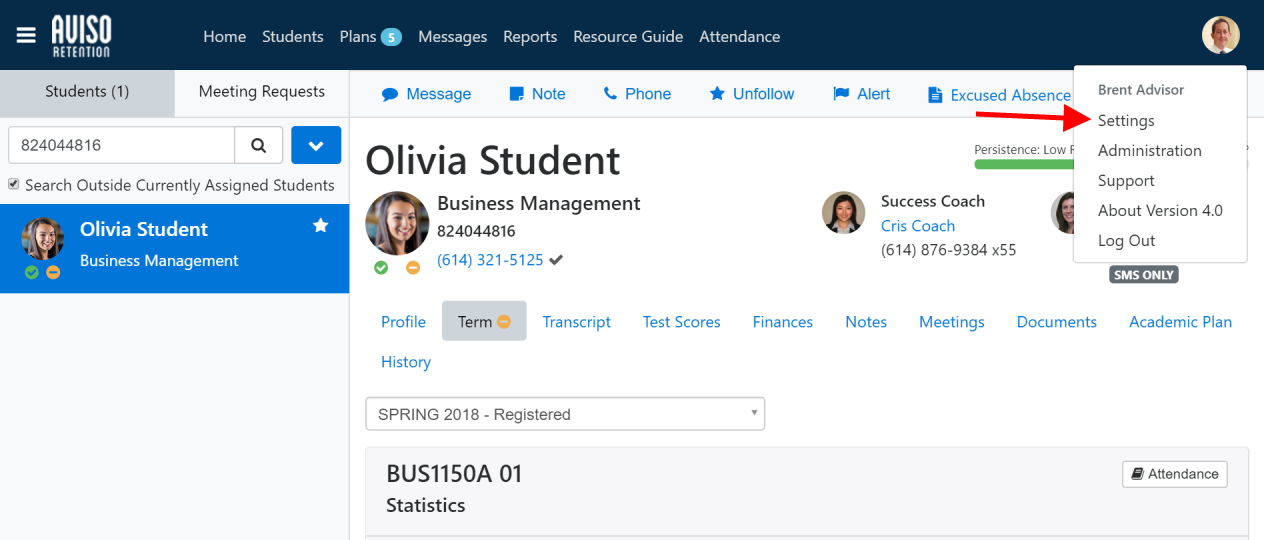
Task: Open the History tab
Action: click(406, 361)
